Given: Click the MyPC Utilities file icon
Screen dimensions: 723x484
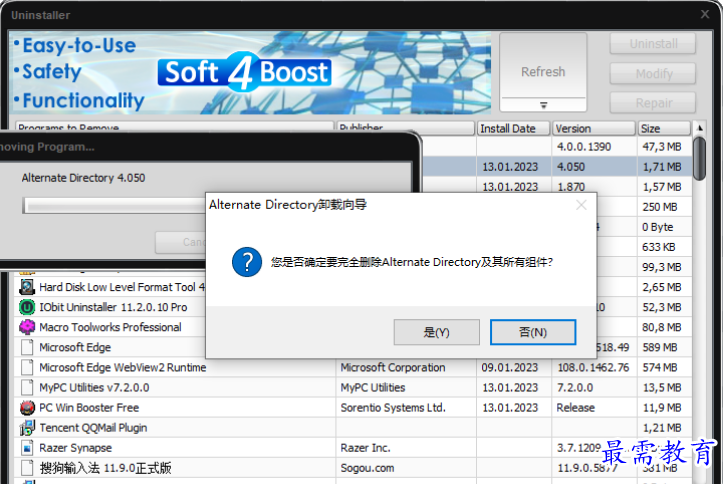Looking at the screenshot, I should [x=27, y=387].
